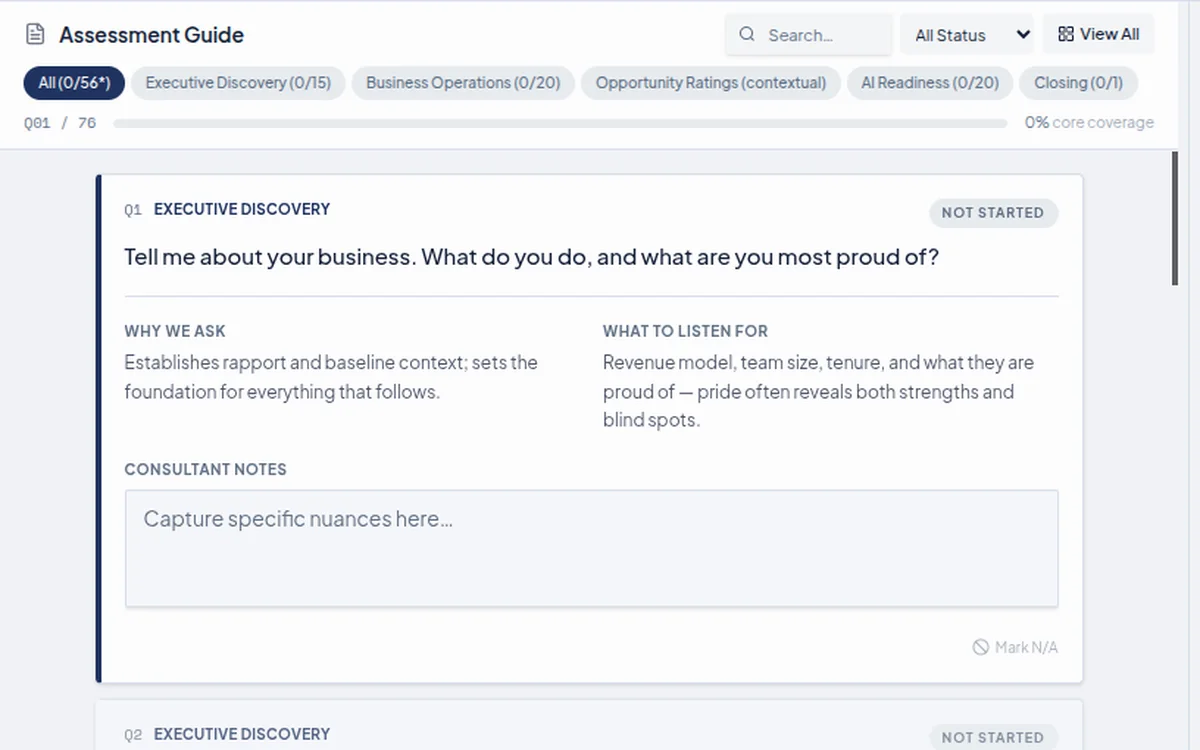Click the core coverage progress bar
Image resolution: width=1200 pixels, height=750 pixels.
coord(560,123)
